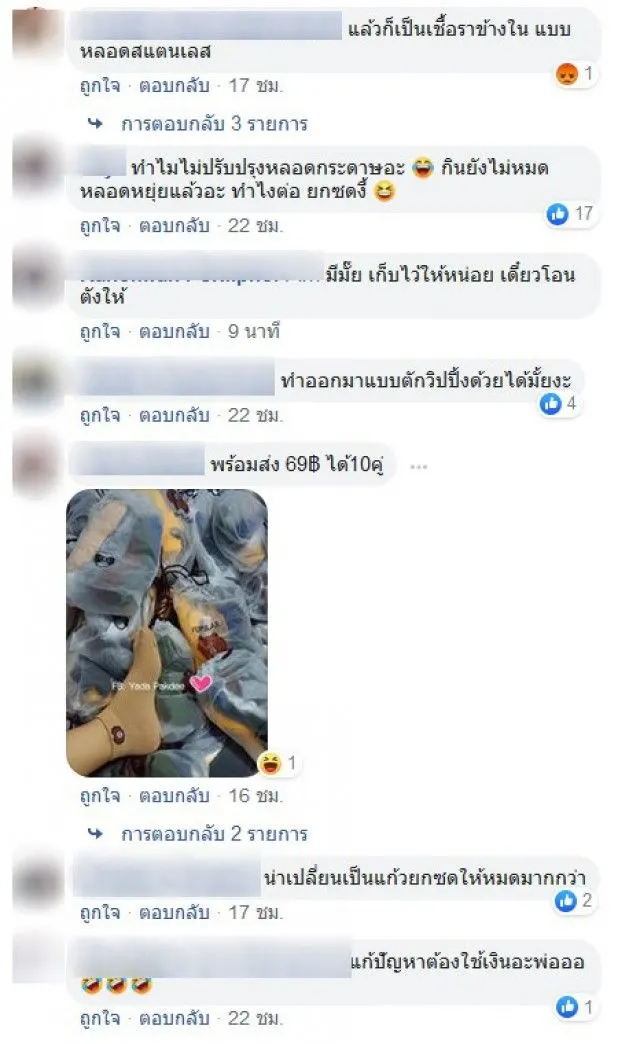This screenshot has width=640, height=1044.
Task: Expand การตอบกลับ 3 รายการ replies
Action: coord(214,124)
